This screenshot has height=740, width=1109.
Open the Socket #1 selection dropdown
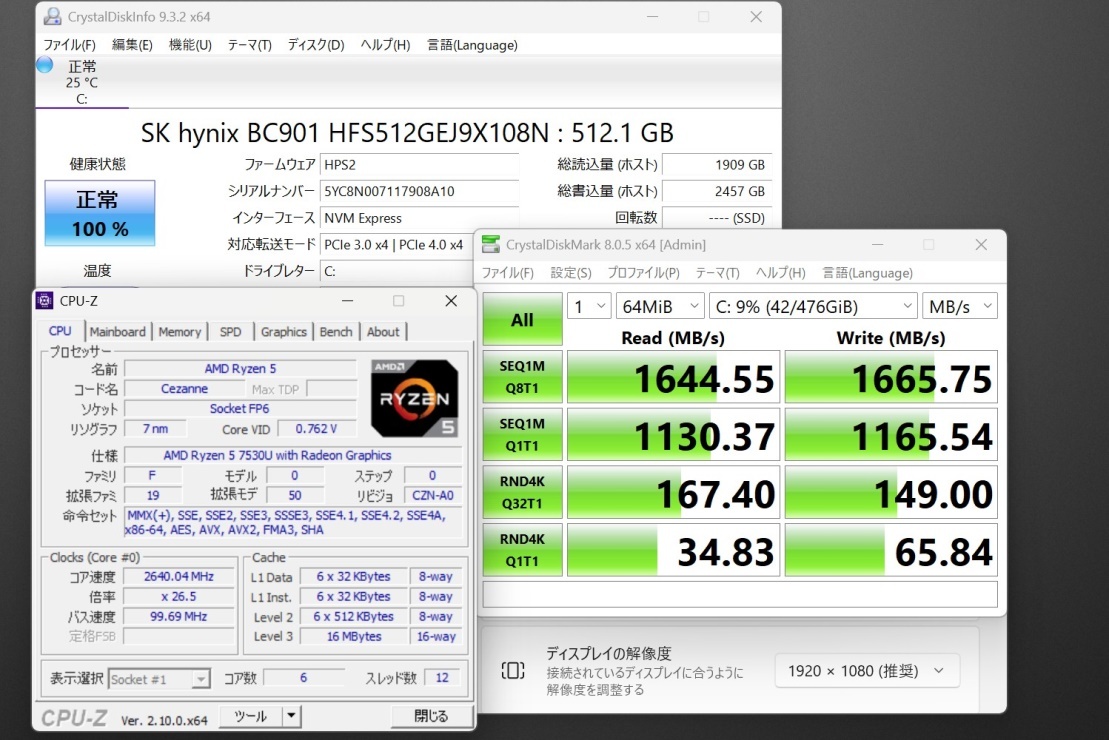click(159, 679)
